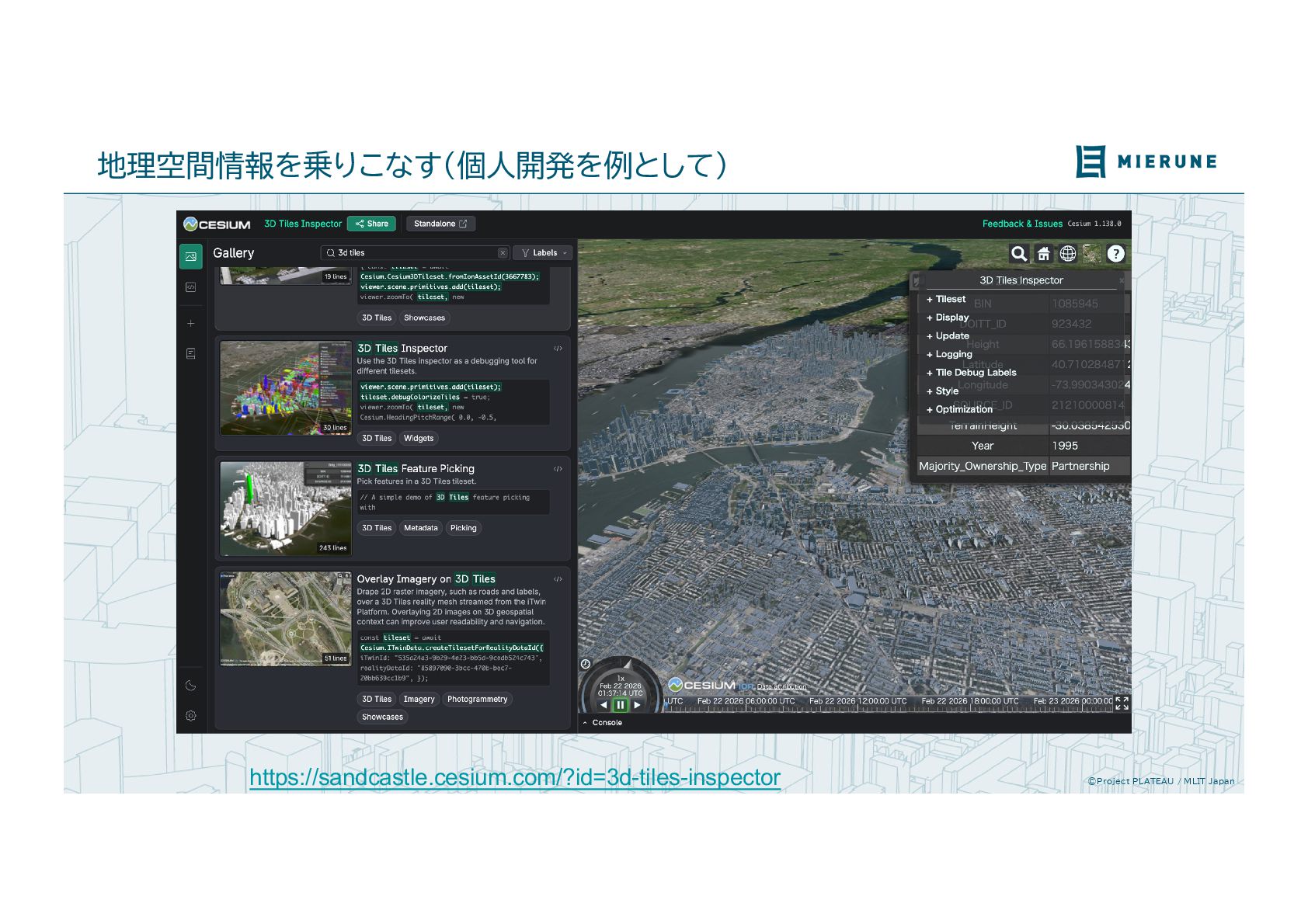
Task: Click the Share button
Action: click(x=371, y=224)
